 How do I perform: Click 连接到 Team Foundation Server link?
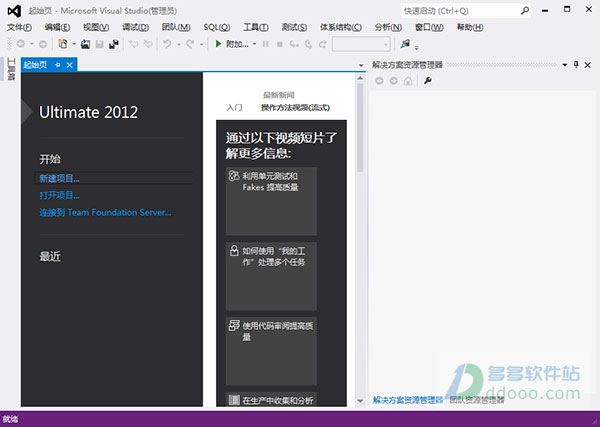click(x=105, y=212)
